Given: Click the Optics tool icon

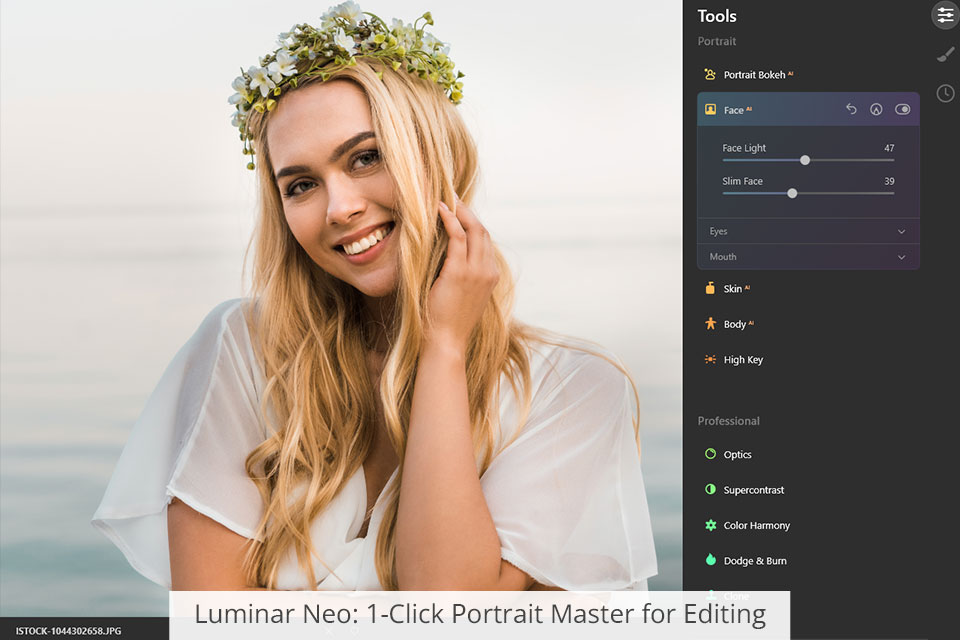Looking at the screenshot, I should [710, 454].
